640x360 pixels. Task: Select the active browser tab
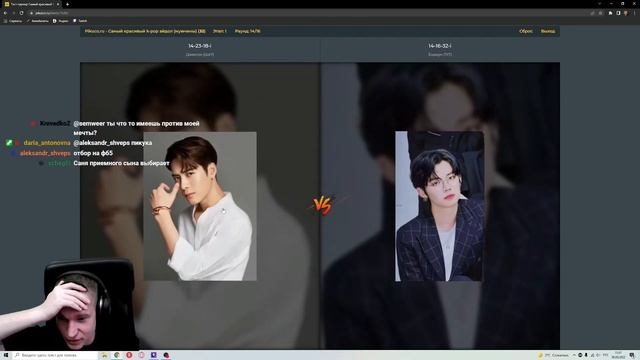(32, 4)
